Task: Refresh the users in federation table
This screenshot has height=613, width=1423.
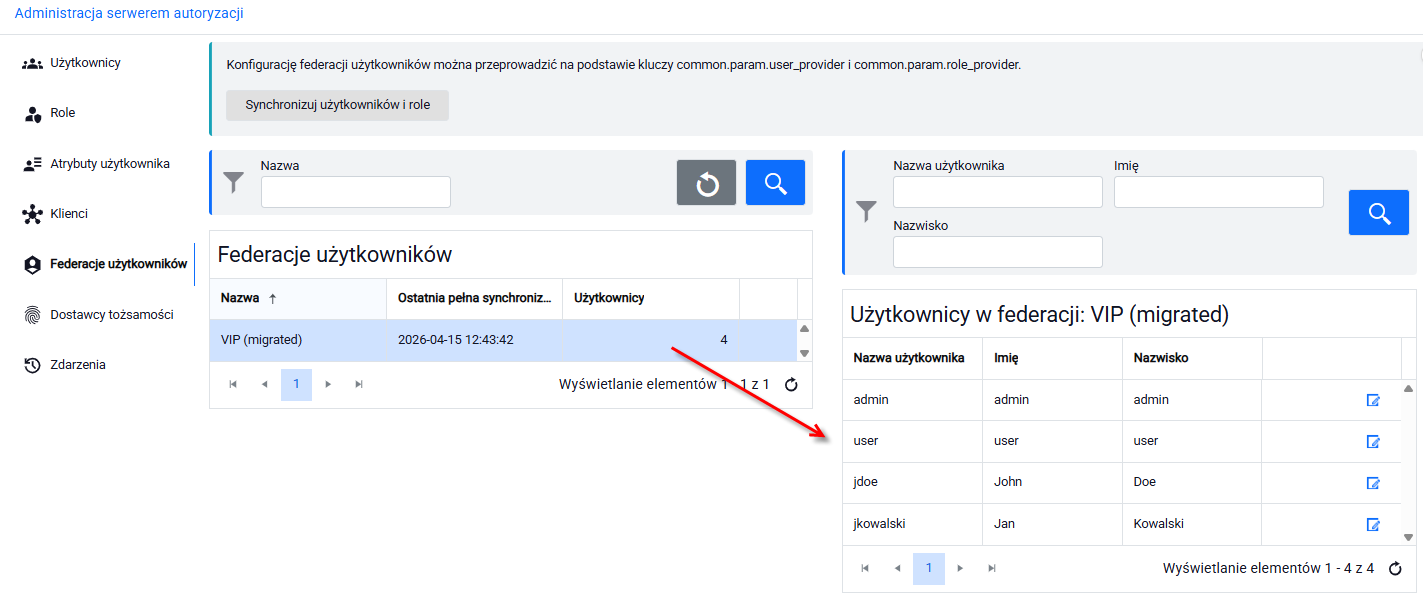Action: click(1396, 569)
